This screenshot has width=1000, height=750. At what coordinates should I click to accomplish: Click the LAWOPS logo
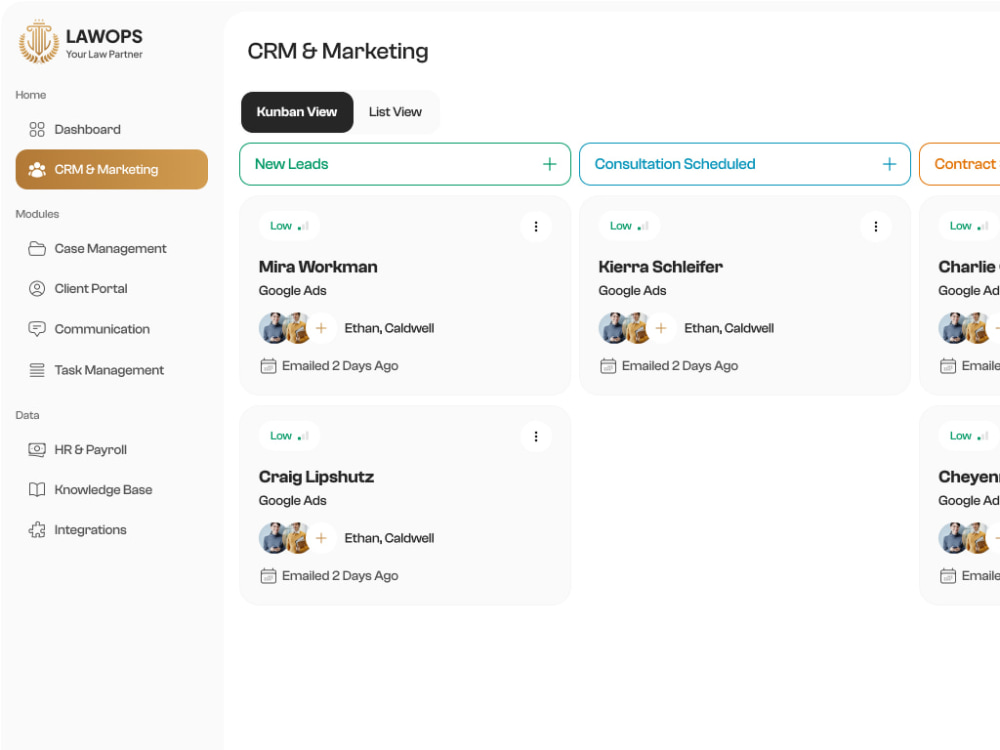pos(80,42)
